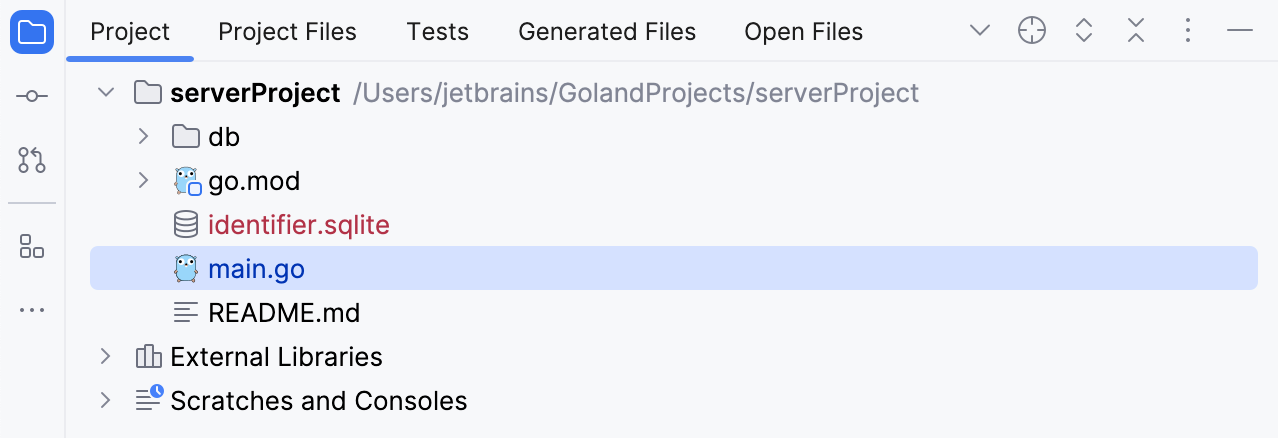
Task: Select the identifier.sqlite file
Action: 298,225
